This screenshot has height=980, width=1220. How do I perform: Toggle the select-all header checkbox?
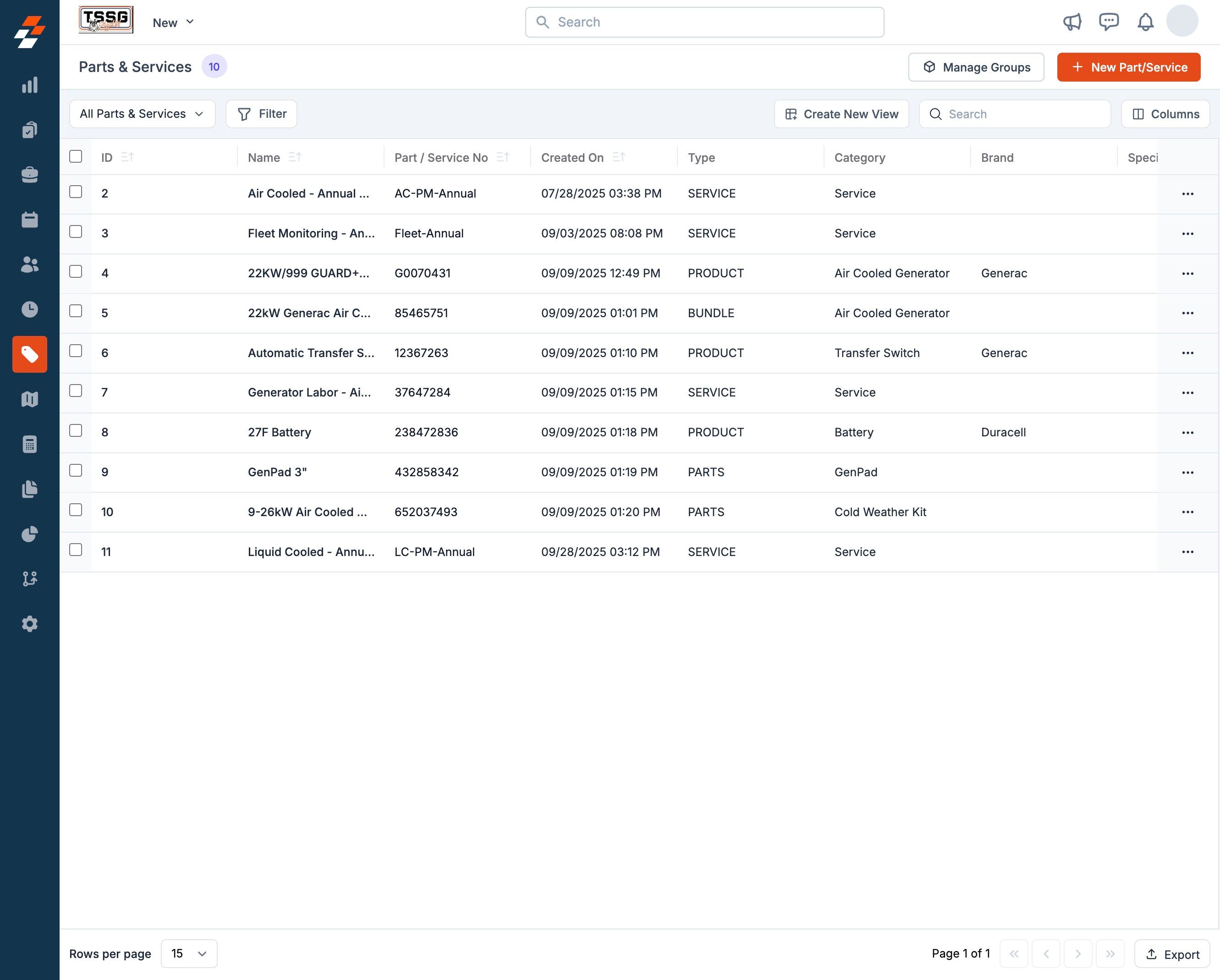(x=75, y=156)
